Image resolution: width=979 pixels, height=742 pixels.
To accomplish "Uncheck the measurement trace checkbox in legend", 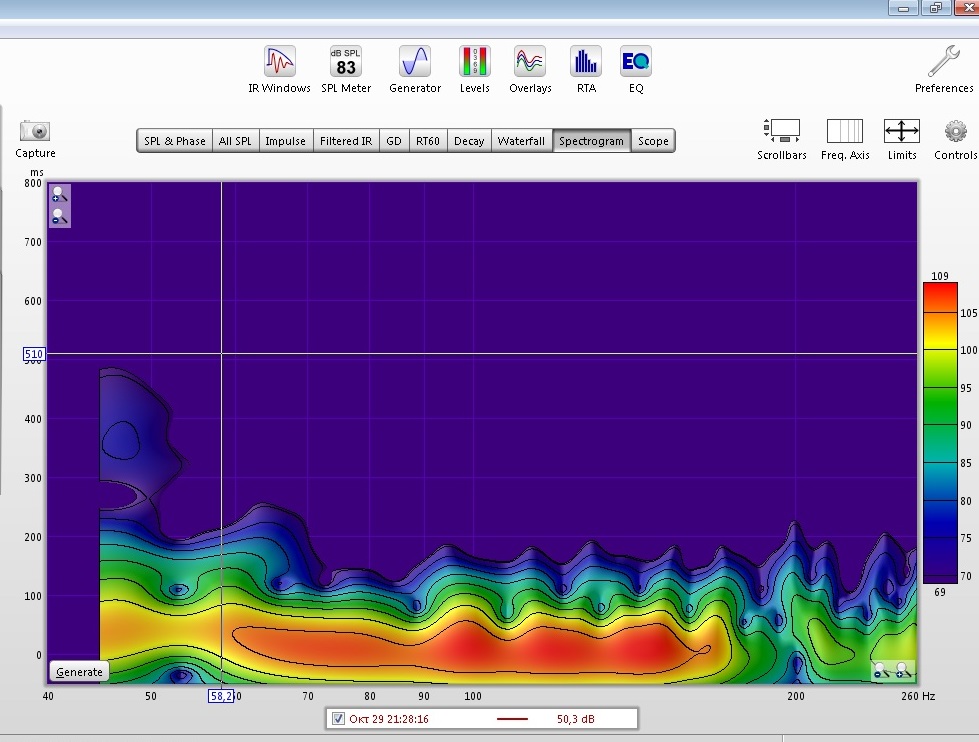I will coord(338,719).
